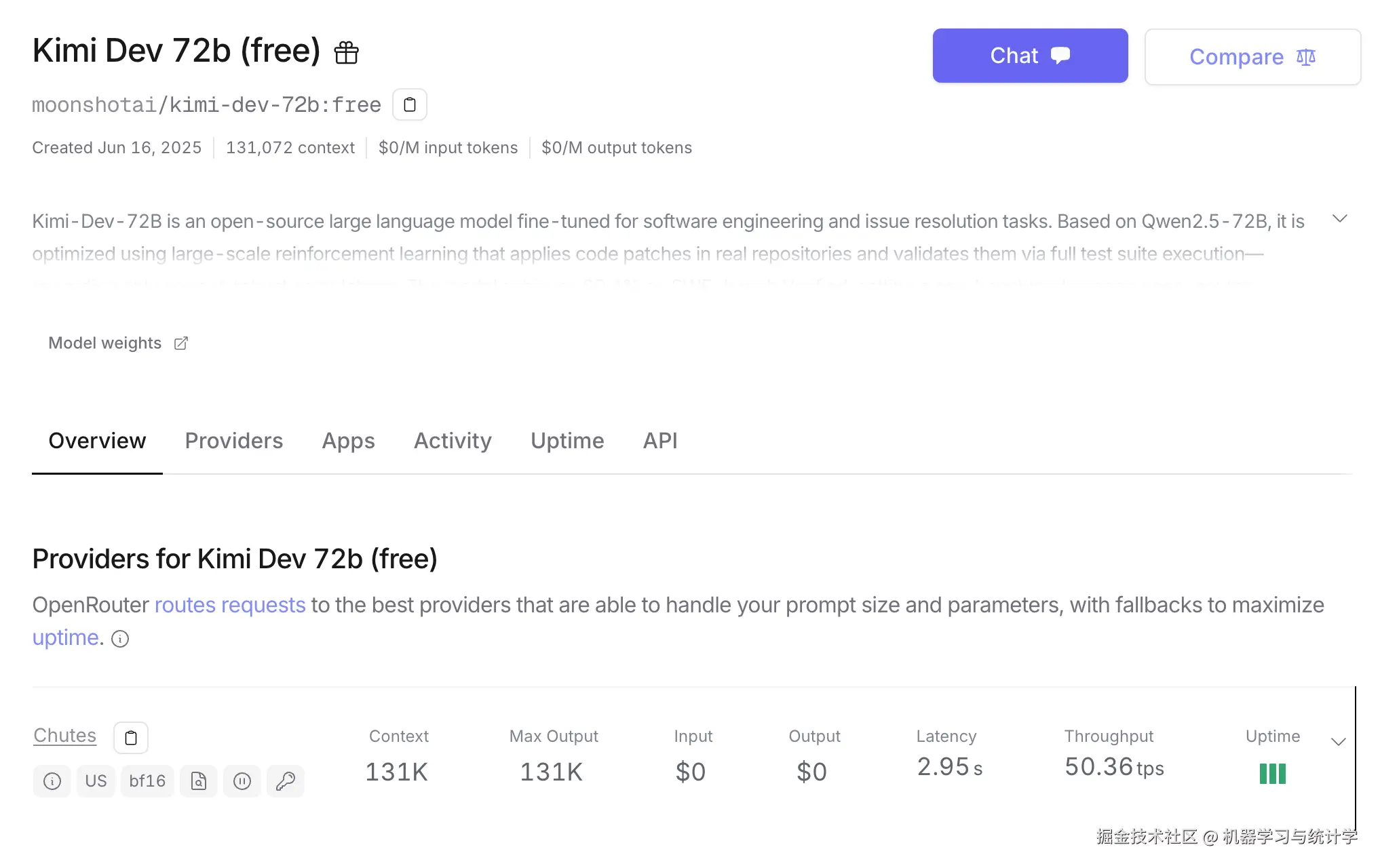
Task: Select the Uptime tab
Action: pos(567,441)
